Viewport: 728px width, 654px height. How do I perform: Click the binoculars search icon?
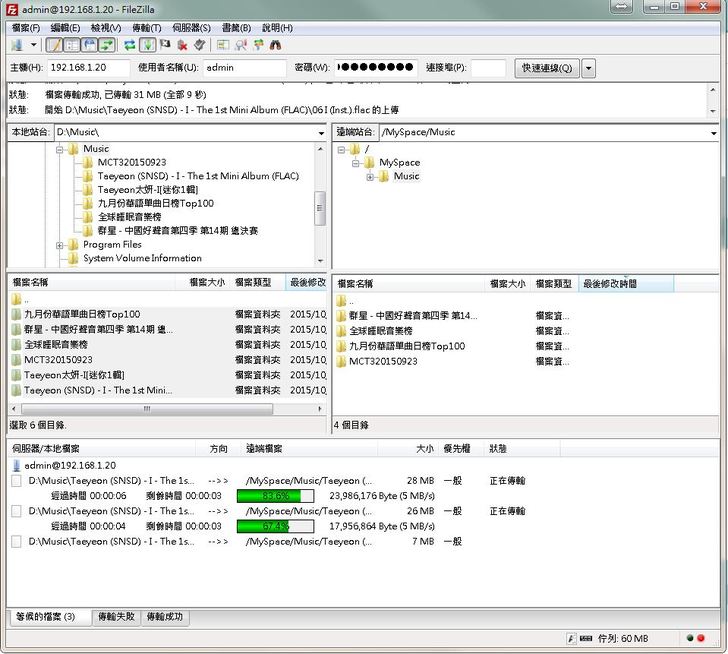tap(275, 45)
